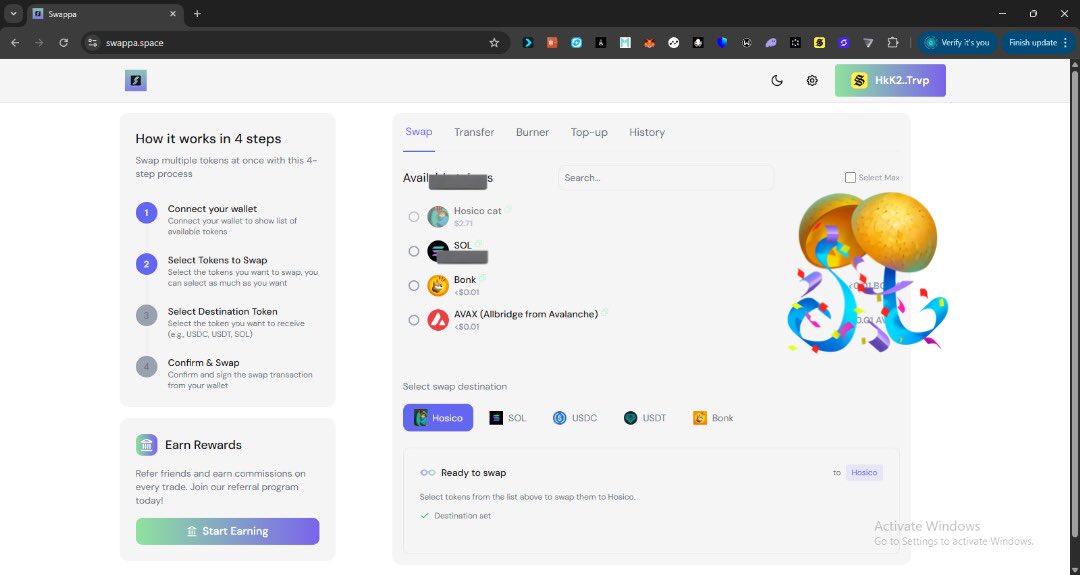The width and height of the screenshot is (1080, 575).
Task: Close the Swappa browser tab
Action: 173,14
